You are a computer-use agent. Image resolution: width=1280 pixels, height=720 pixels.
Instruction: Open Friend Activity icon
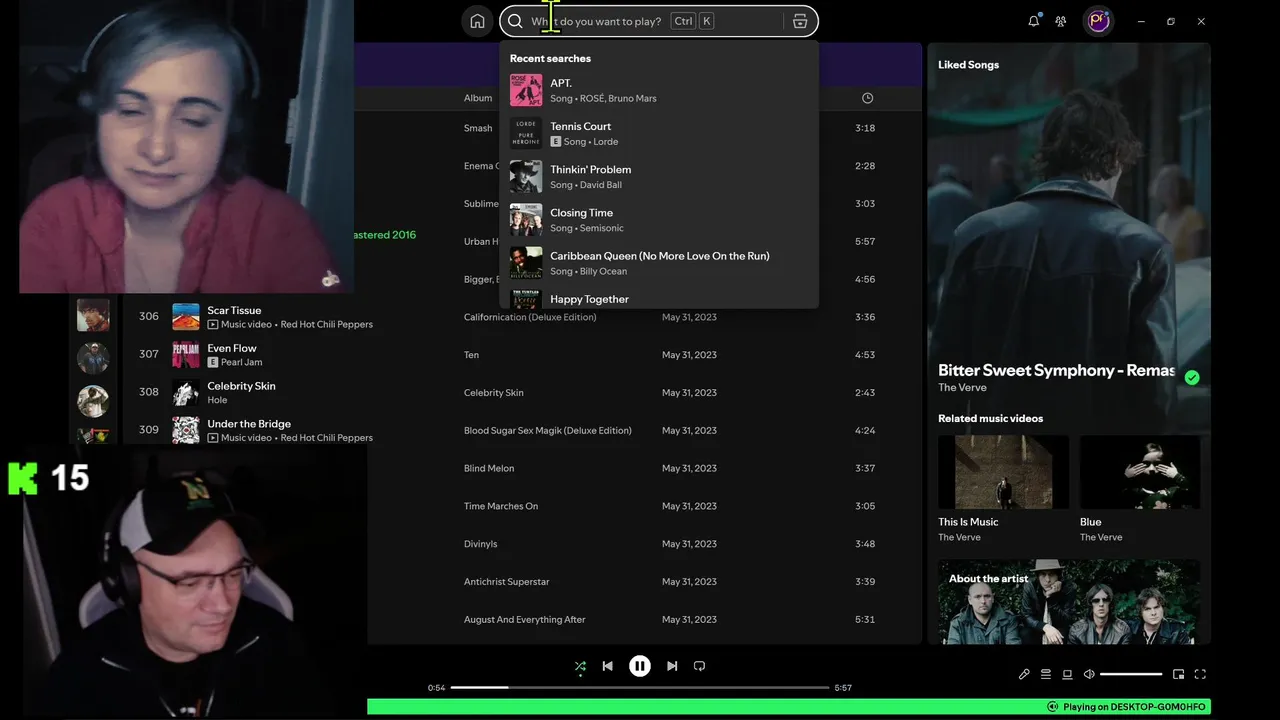tap(1061, 21)
